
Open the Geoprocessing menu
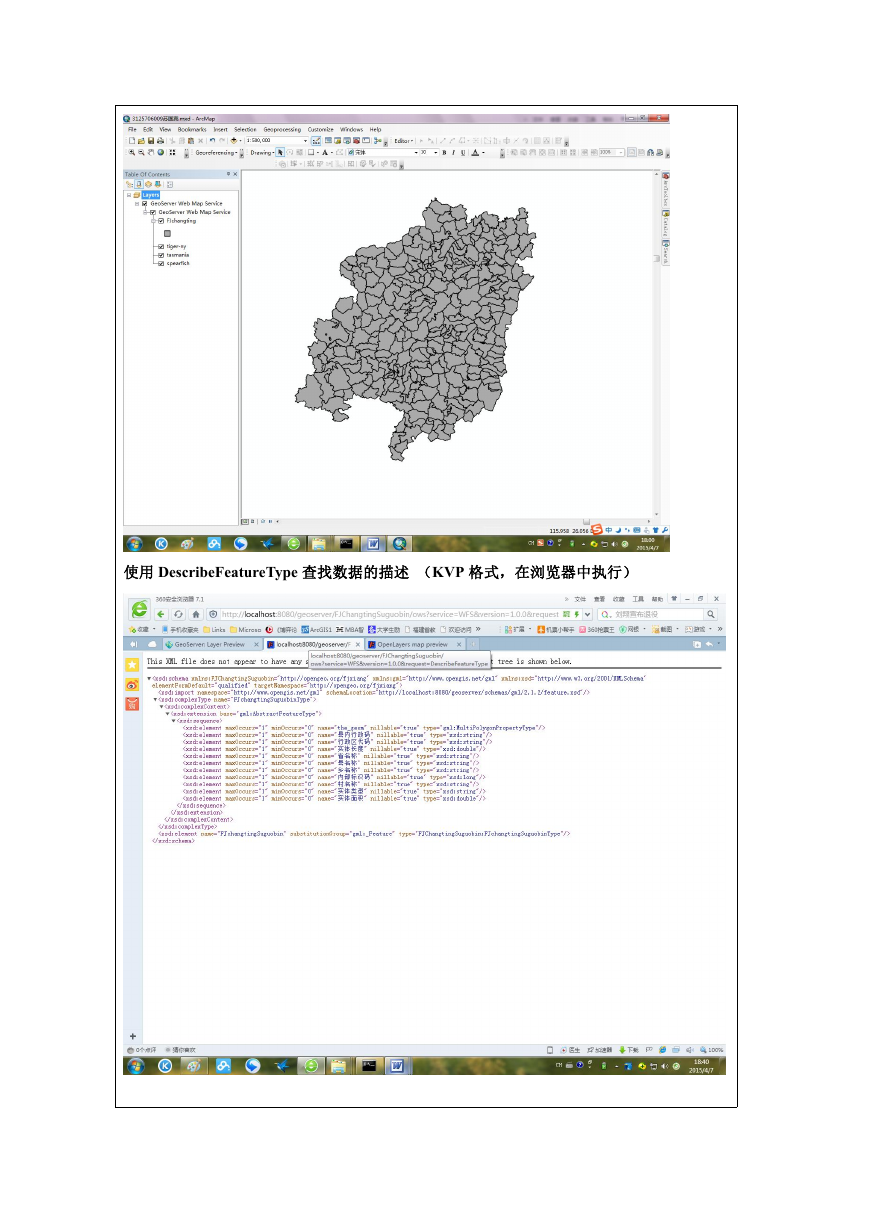coord(282,130)
